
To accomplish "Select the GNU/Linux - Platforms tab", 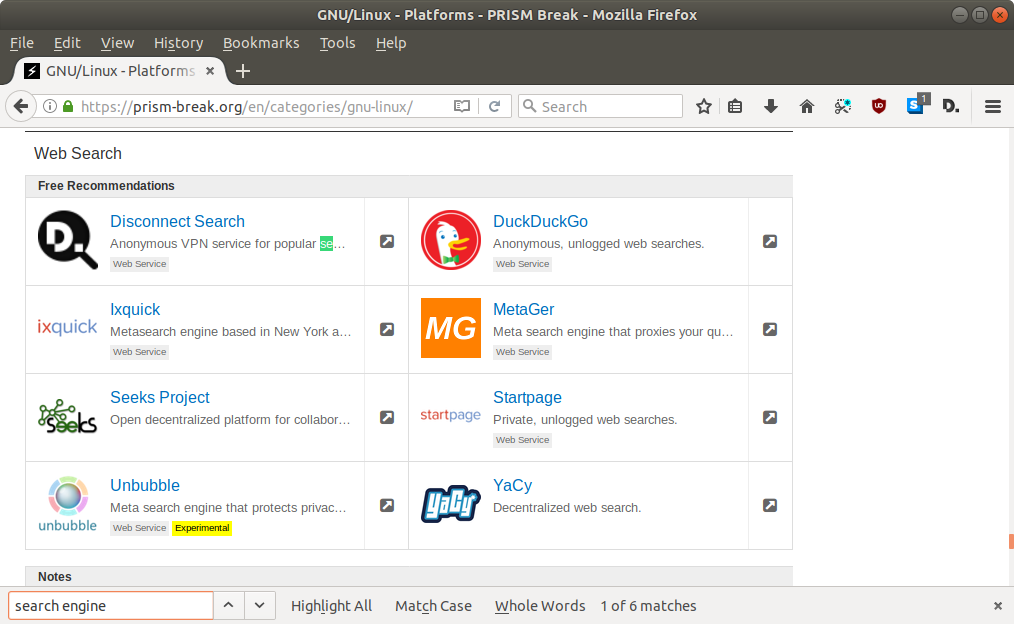I will point(120,71).
